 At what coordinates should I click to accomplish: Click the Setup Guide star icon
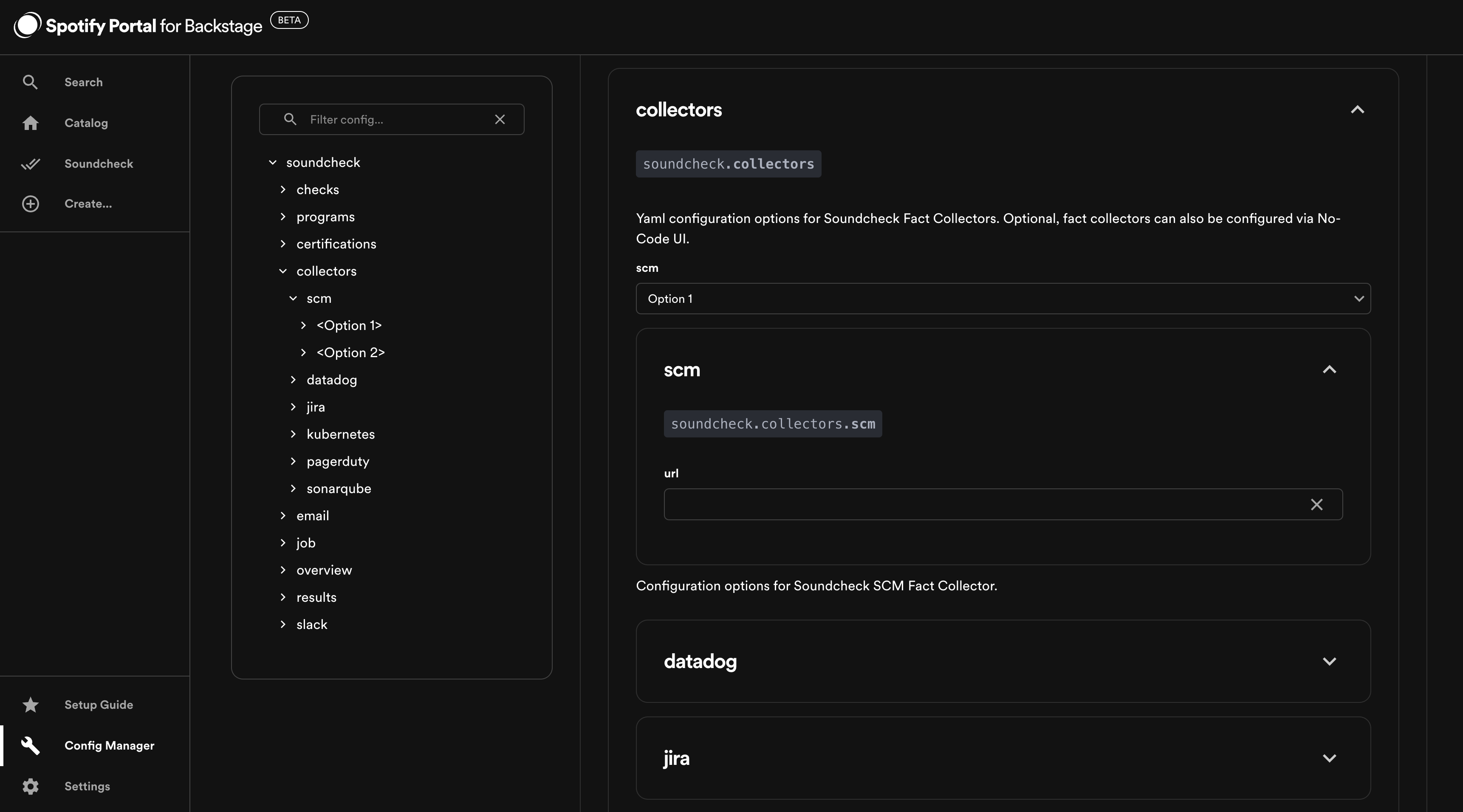tap(30, 705)
